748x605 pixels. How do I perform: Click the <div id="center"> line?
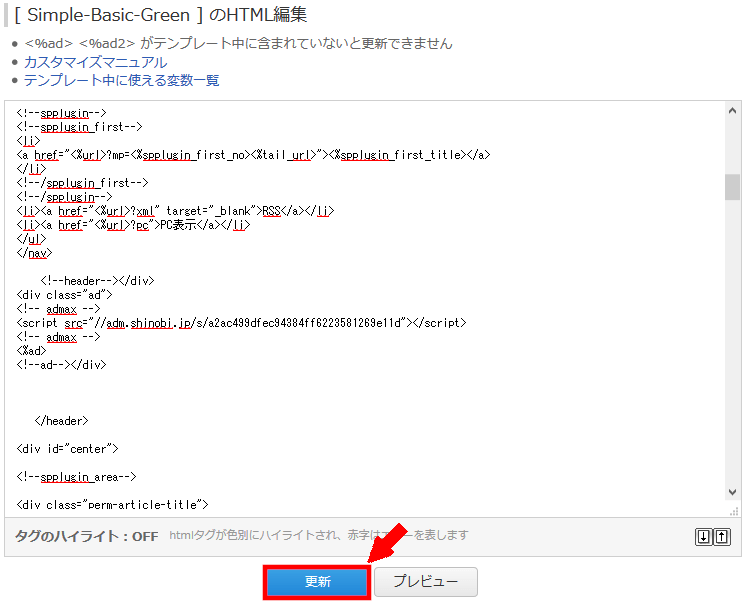pos(67,449)
